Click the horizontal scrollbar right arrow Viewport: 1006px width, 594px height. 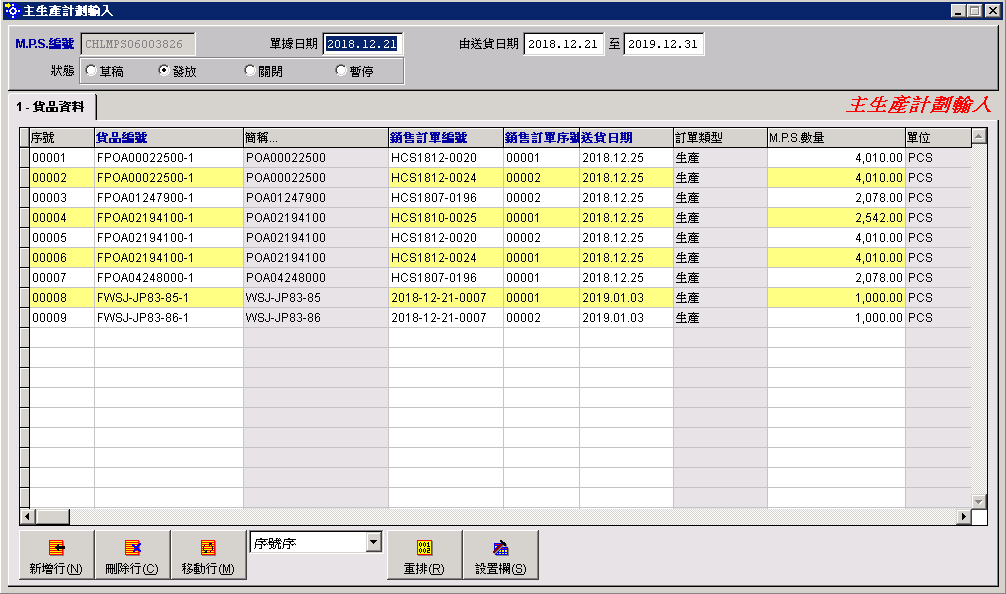[964, 516]
